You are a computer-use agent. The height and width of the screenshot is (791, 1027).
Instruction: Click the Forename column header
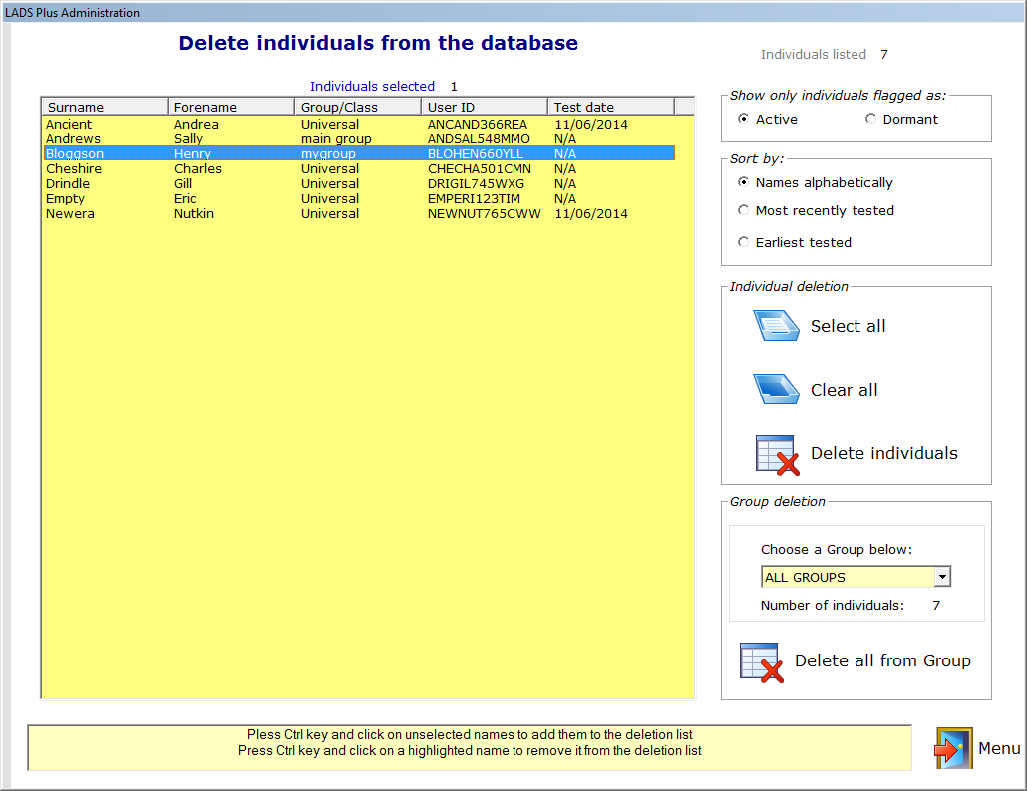(231, 107)
